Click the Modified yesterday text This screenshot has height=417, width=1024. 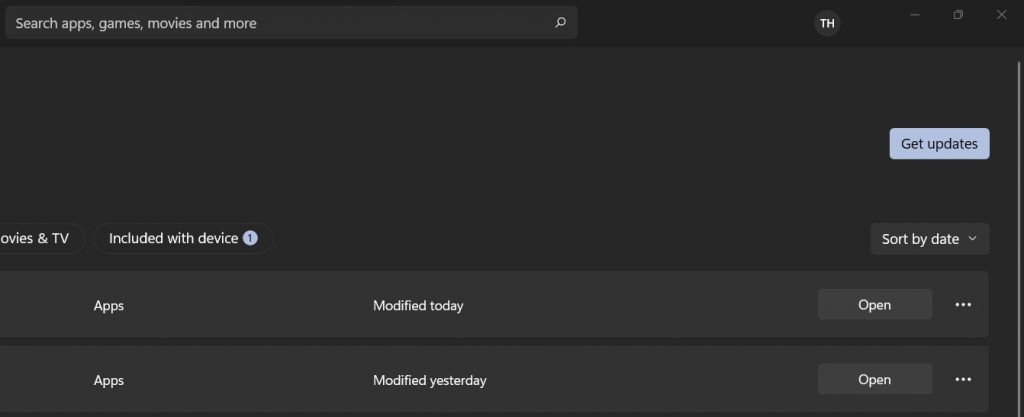429,381
